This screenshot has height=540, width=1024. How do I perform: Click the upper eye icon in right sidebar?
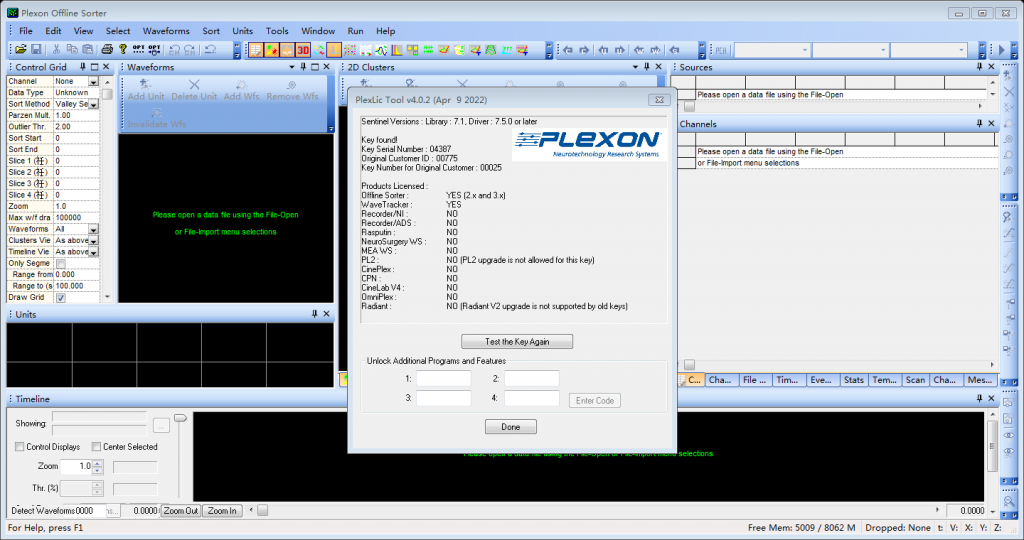tap(1009, 435)
